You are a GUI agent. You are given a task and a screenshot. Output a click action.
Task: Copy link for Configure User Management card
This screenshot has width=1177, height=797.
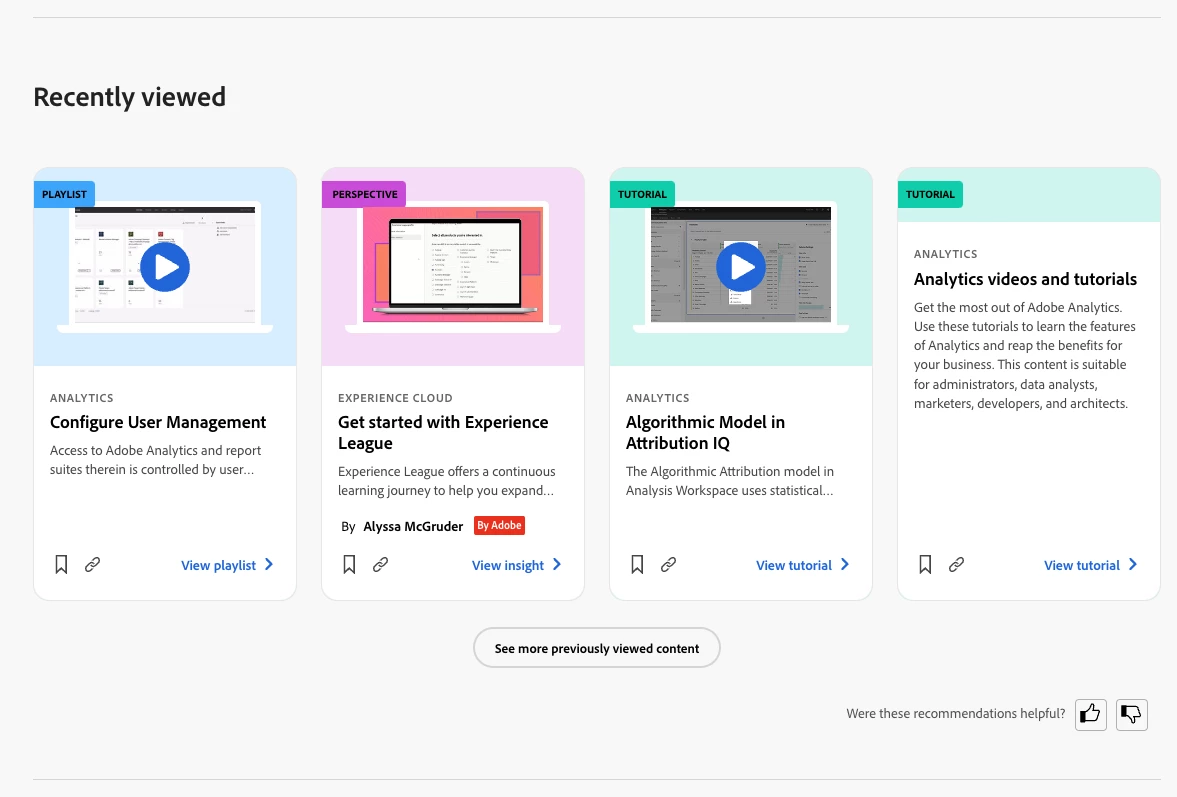coord(92,564)
